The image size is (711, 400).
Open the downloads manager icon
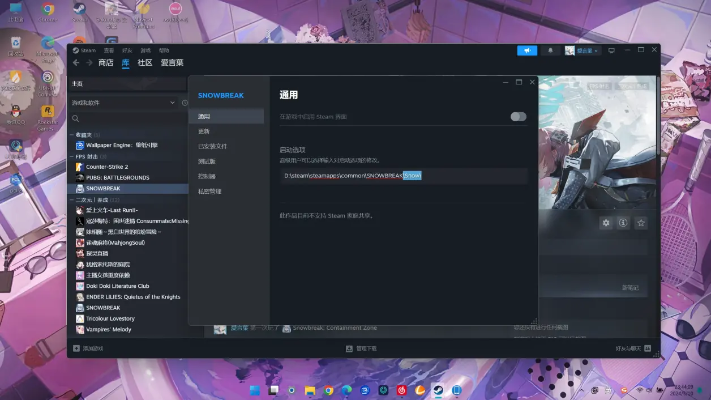349,348
